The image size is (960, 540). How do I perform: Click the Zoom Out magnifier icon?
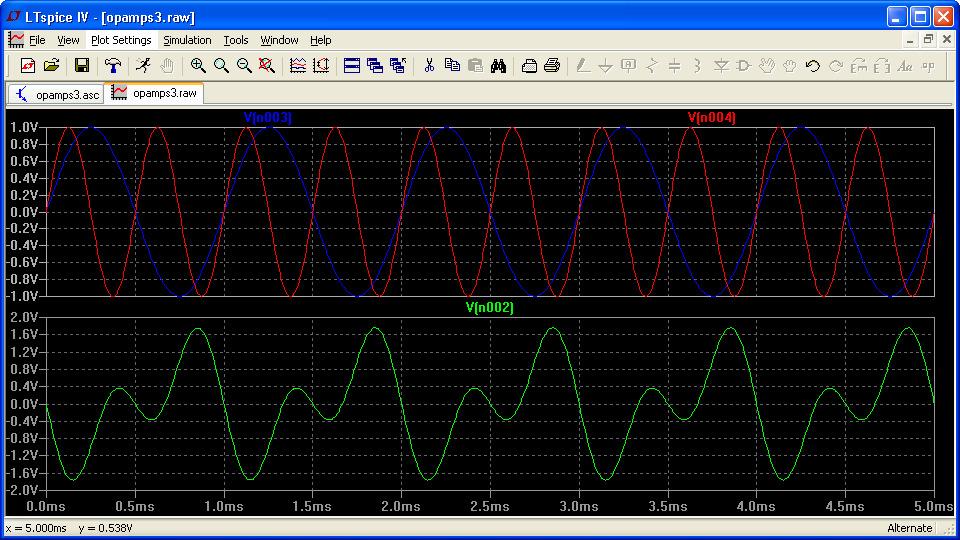[244, 66]
